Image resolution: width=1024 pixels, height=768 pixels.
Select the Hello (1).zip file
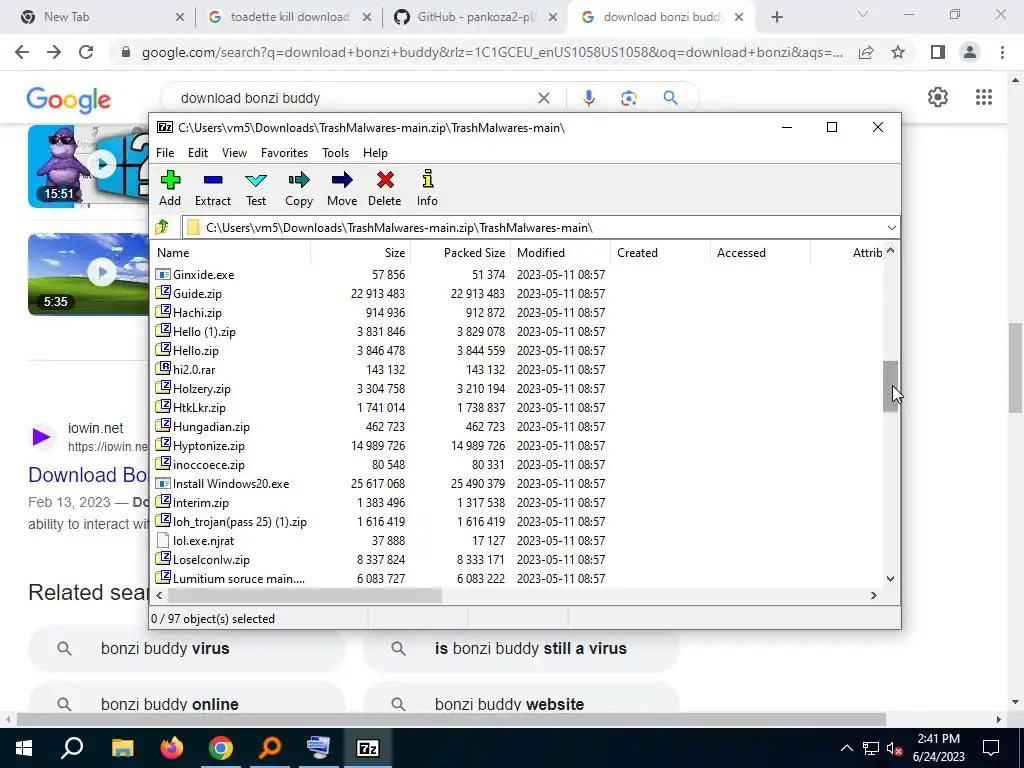pyautogui.click(x=204, y=332)
